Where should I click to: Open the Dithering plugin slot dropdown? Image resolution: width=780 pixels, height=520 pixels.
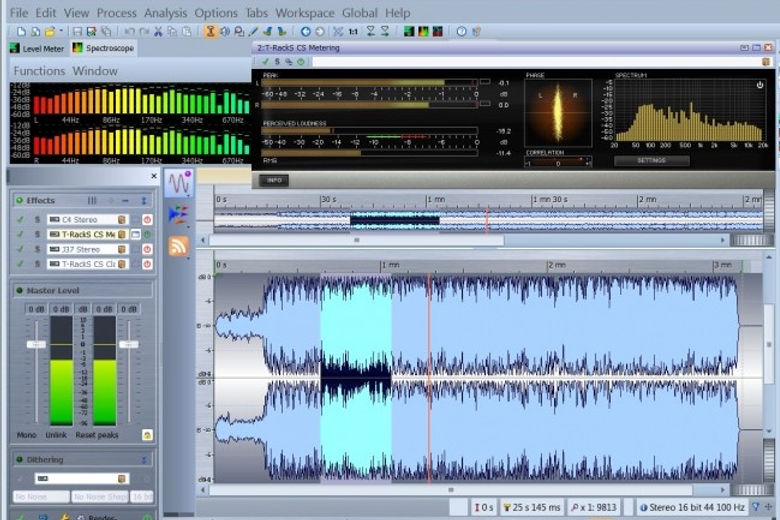(x=122, y=479)
